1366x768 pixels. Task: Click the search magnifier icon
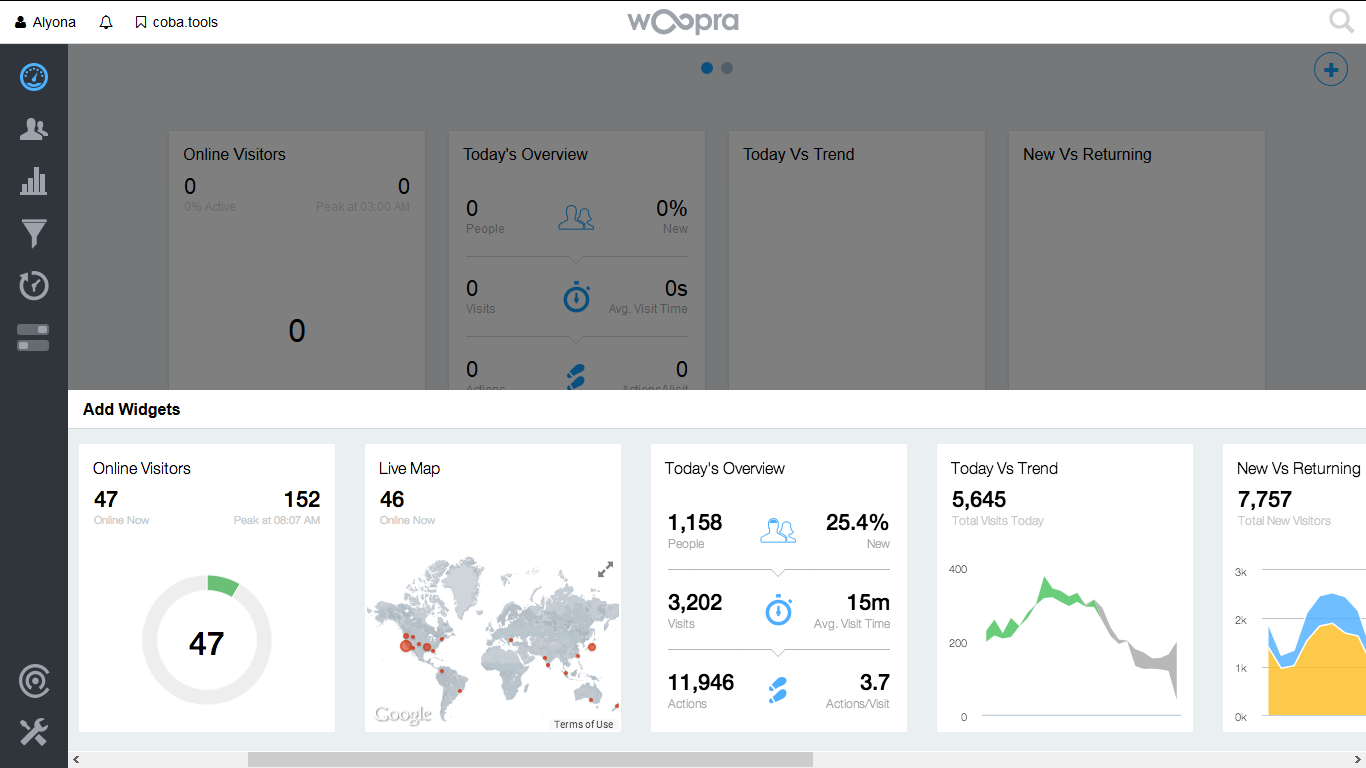tap(1341, 21)
